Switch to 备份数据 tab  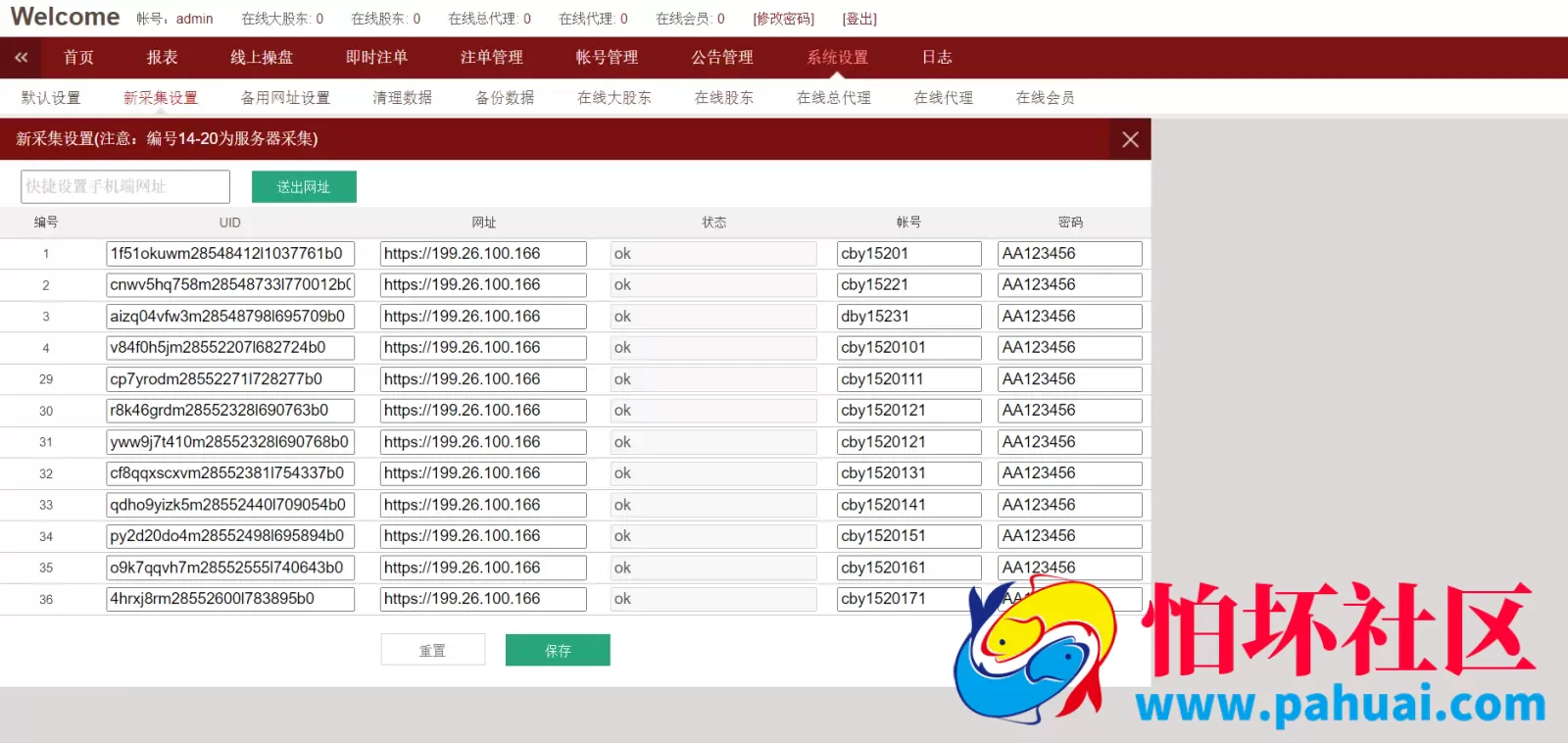coord(505,98)
